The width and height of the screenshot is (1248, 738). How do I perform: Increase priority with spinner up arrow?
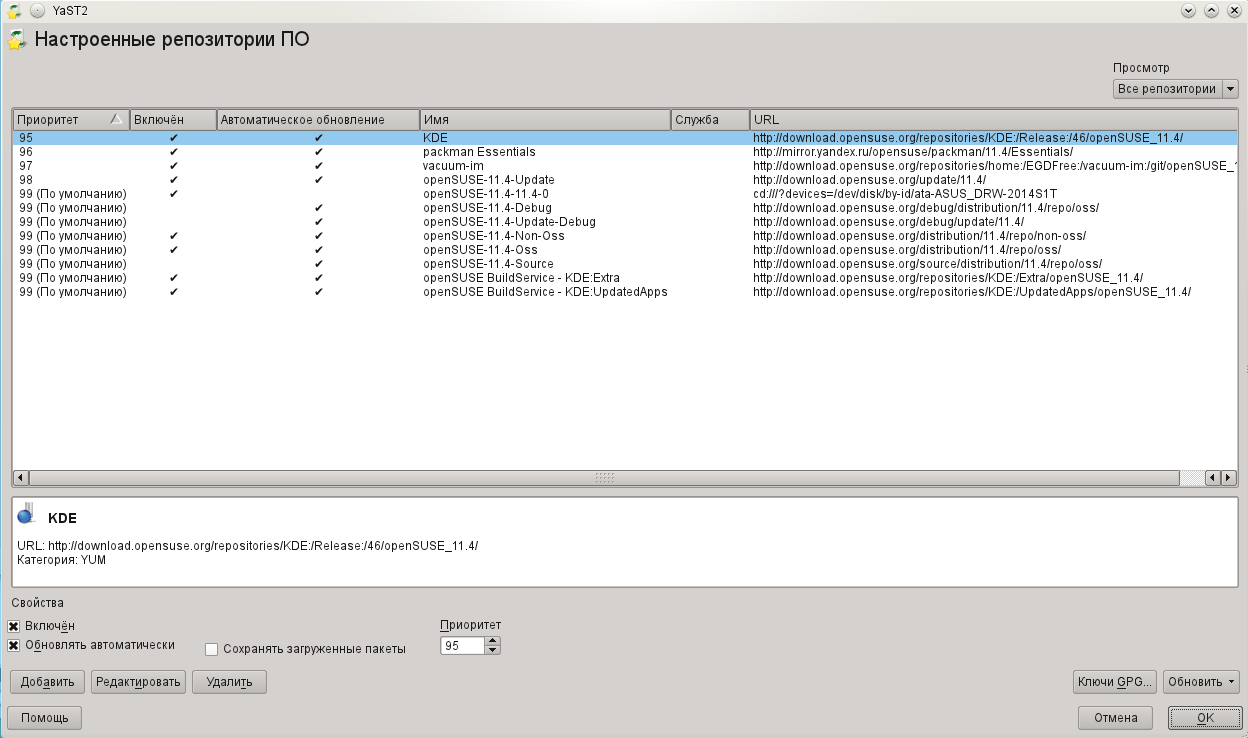click(492, 642)
